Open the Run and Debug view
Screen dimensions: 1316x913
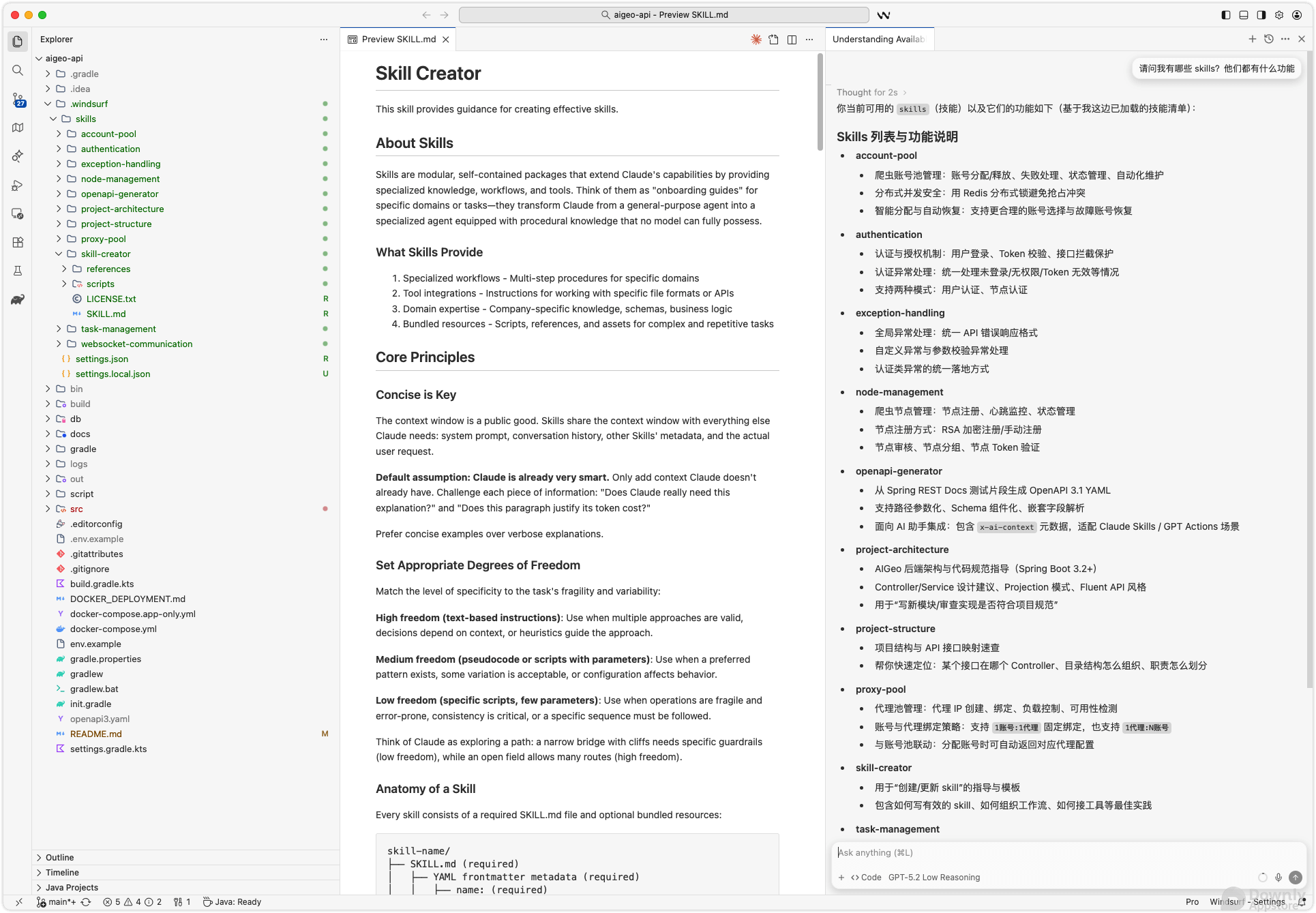coord(18,185)
